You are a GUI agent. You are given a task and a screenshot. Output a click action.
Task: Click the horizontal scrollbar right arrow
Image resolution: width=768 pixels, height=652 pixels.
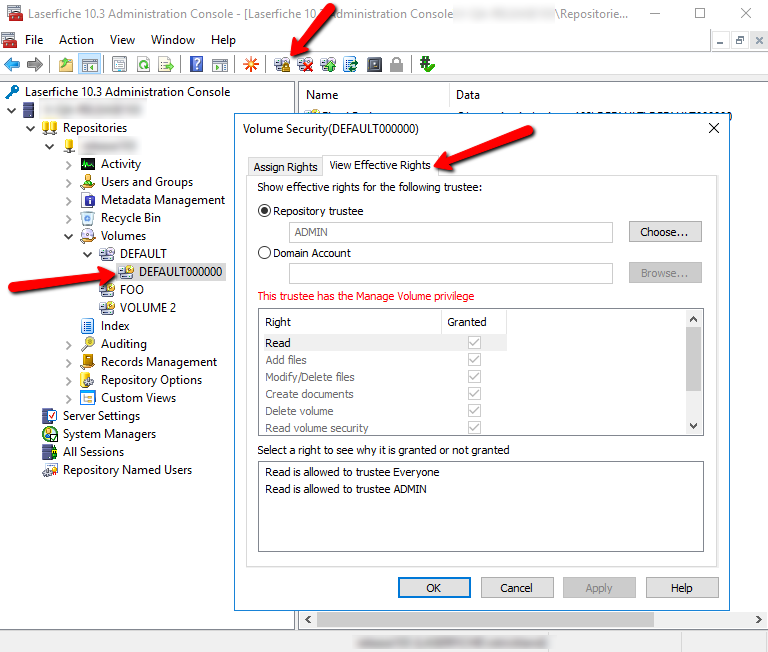[758, 619]
